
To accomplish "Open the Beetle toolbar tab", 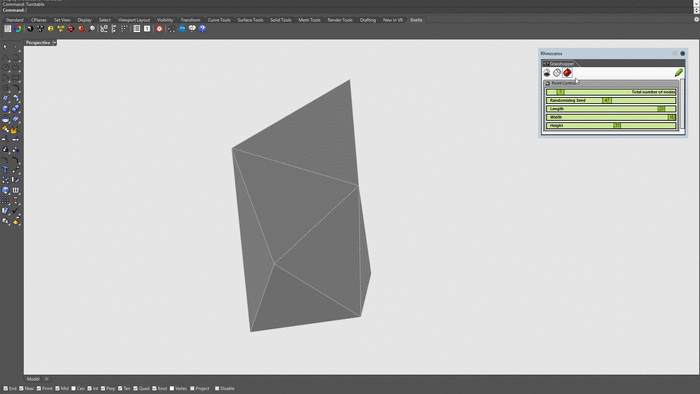I will point(416,20).
